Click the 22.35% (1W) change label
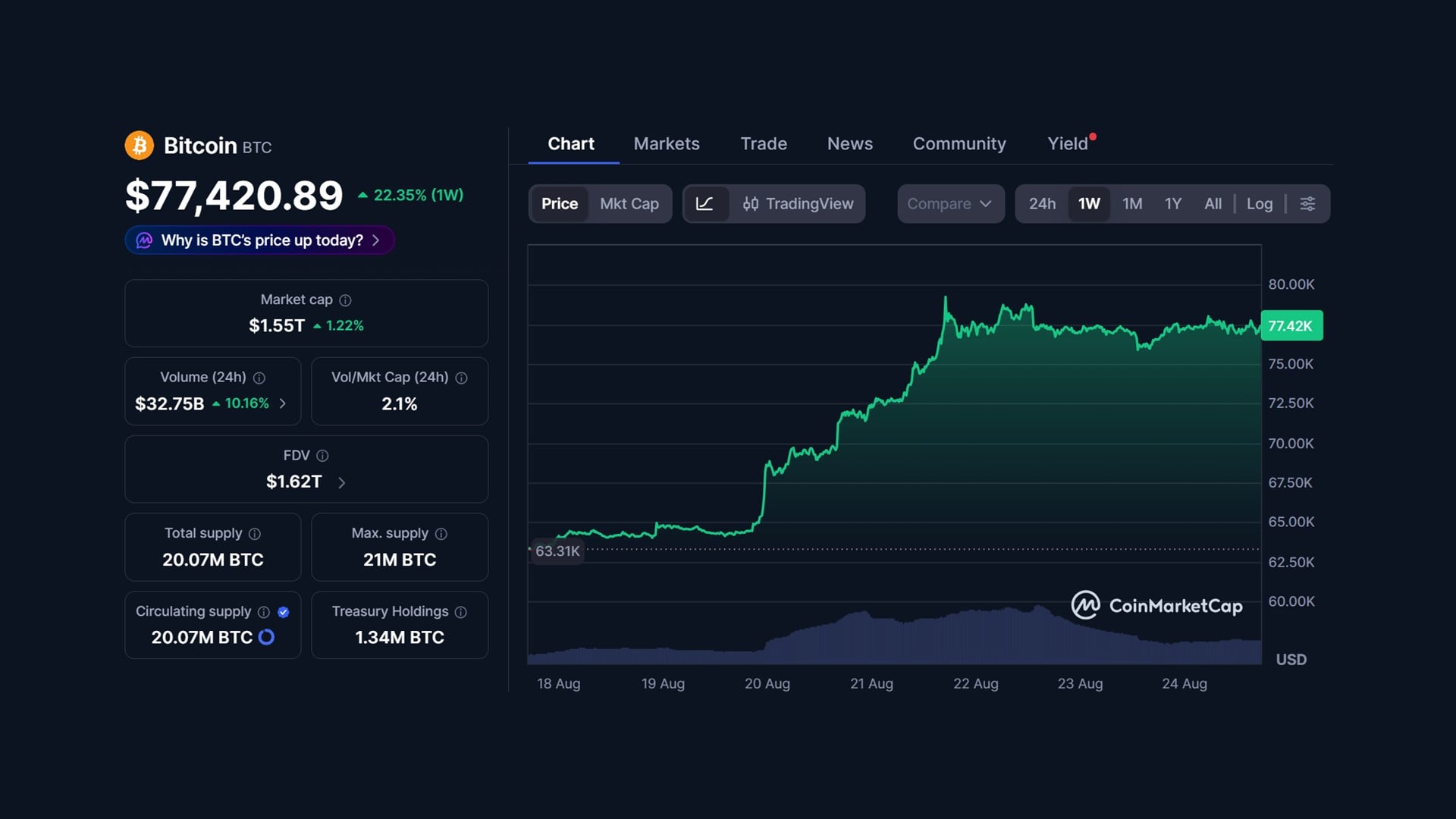The width and height of the screenshot is (1456, 819). pyautogui.click(x=410, y=195)
